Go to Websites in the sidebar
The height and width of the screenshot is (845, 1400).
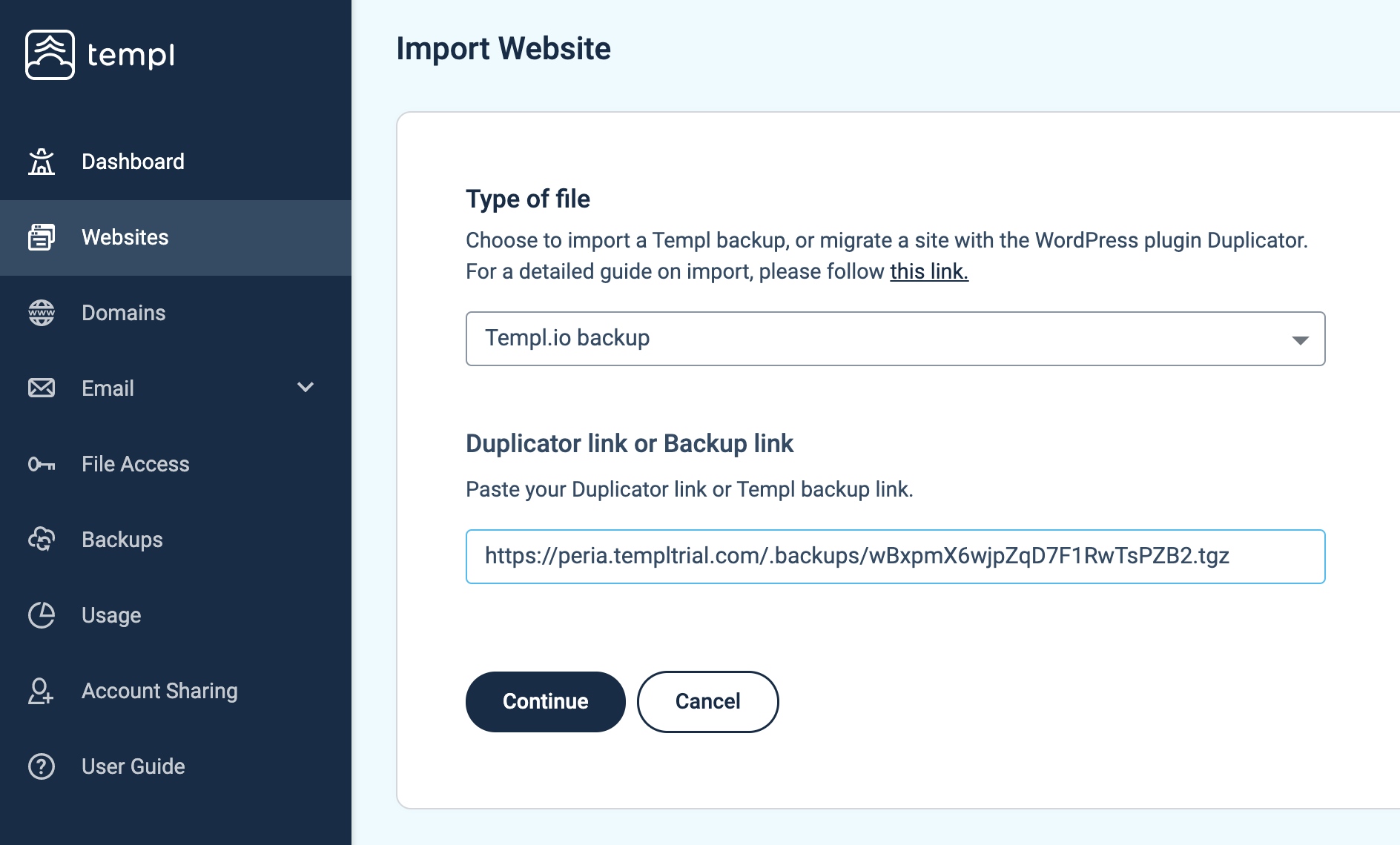pos(176,237)
